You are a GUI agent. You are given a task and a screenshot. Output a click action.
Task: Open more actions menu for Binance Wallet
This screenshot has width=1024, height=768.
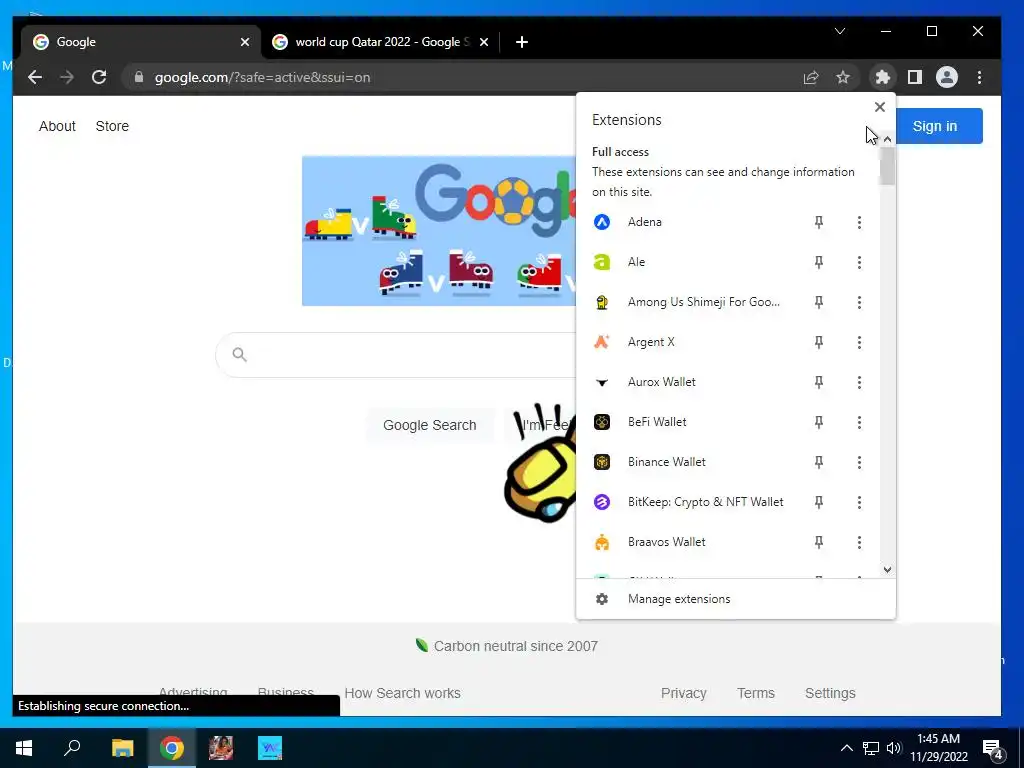[x=859, y=462]
